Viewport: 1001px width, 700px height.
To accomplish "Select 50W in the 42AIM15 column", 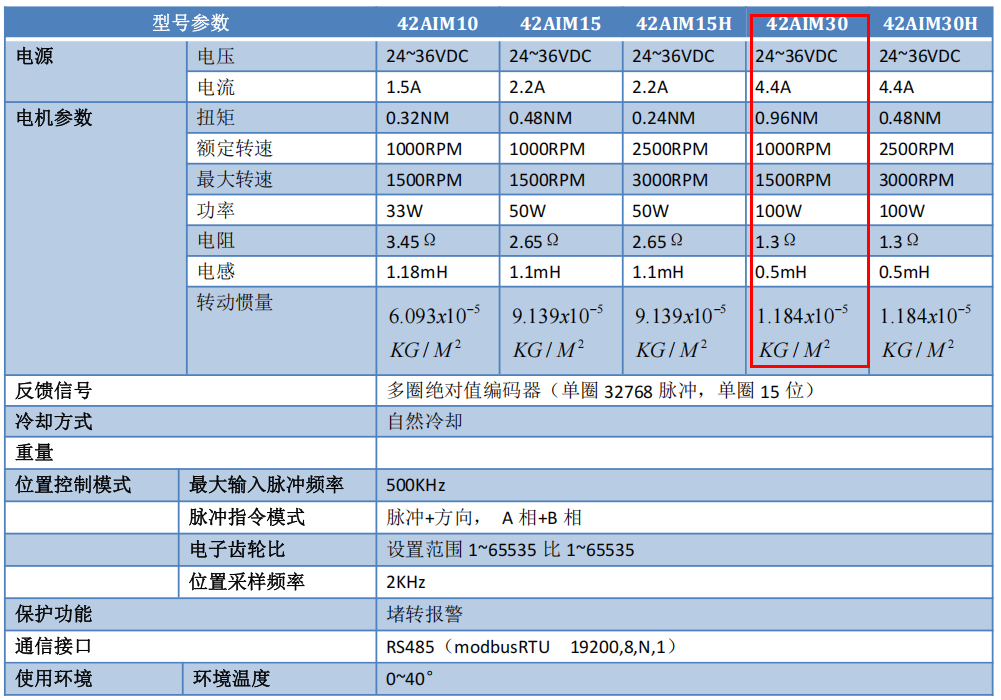I will point(527,211).
